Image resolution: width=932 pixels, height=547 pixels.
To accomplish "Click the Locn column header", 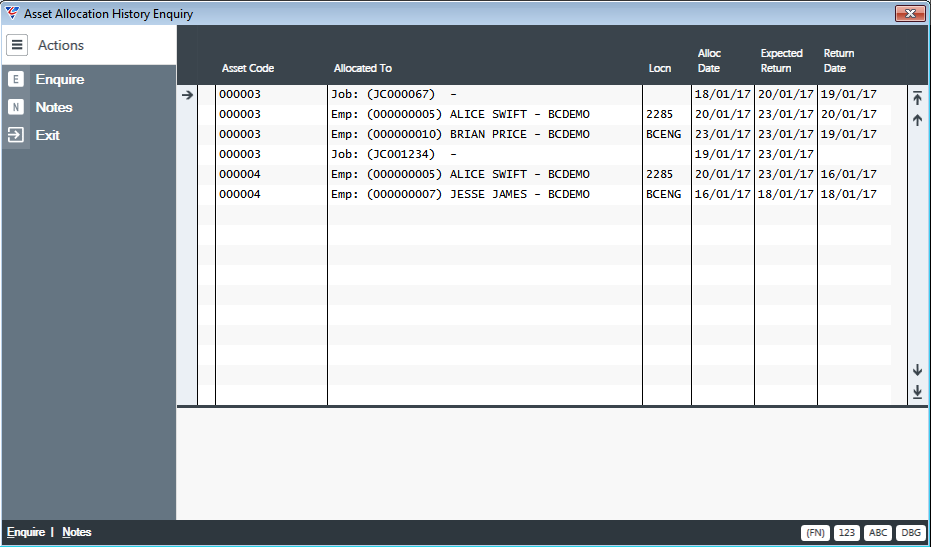I will (660, 68).
